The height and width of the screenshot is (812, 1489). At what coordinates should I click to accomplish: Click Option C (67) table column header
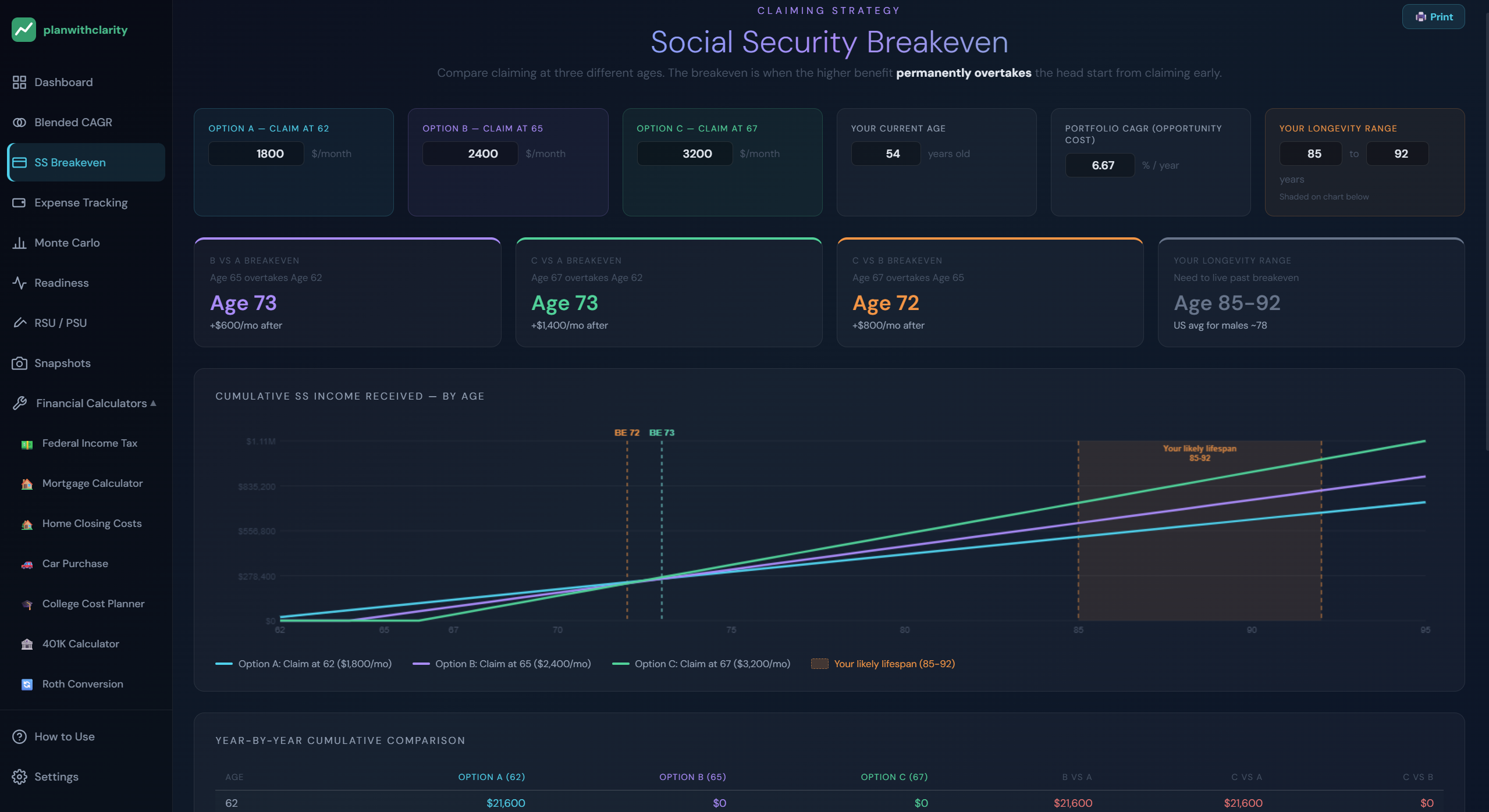(x=894, y=778)
